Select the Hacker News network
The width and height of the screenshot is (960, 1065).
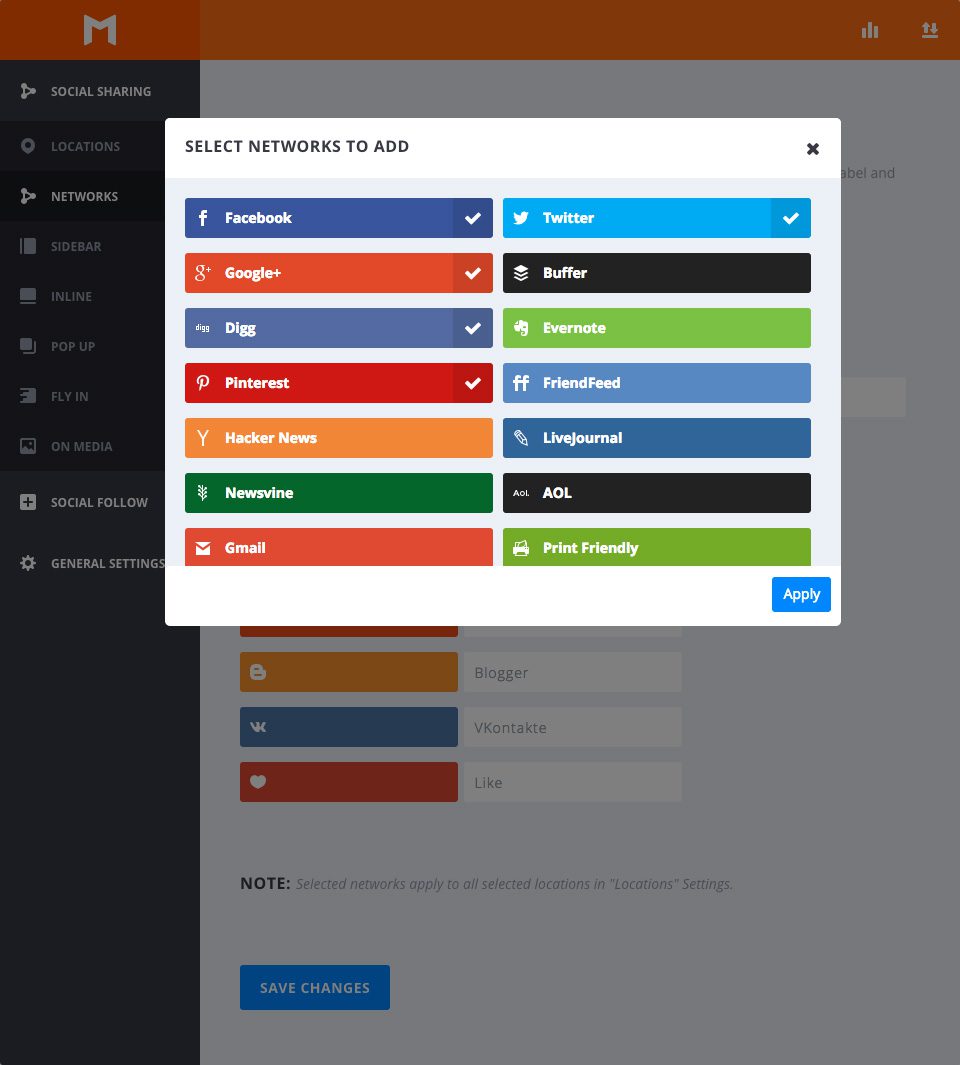coord(338,438)
